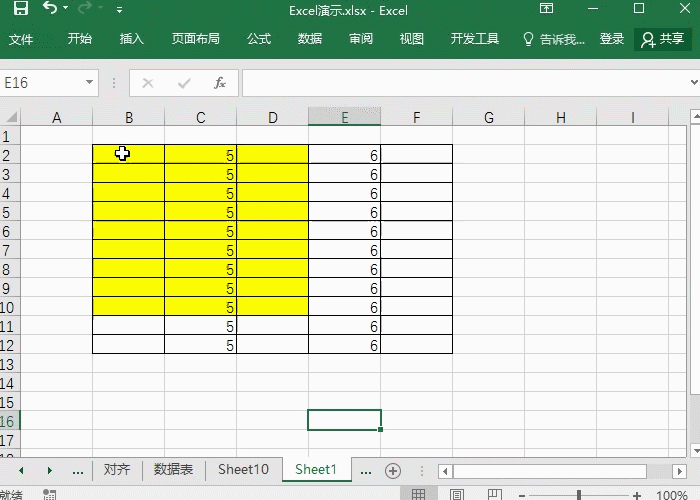Click yellow cell D6
Image resolution: width=700 pixels, height=500 pixels.
click(x=272, y=230)
